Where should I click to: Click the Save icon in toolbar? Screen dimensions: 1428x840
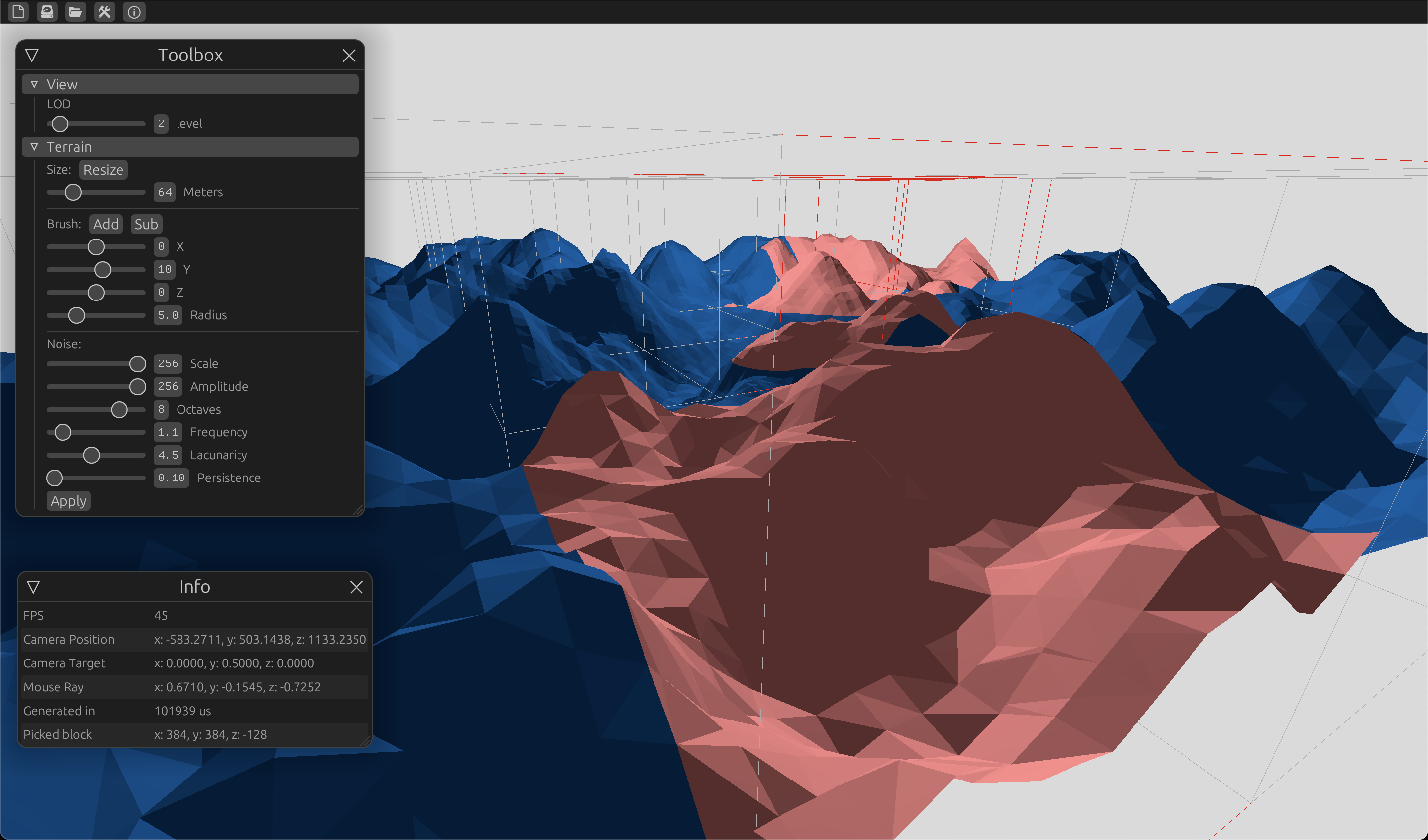coord(46,11)
